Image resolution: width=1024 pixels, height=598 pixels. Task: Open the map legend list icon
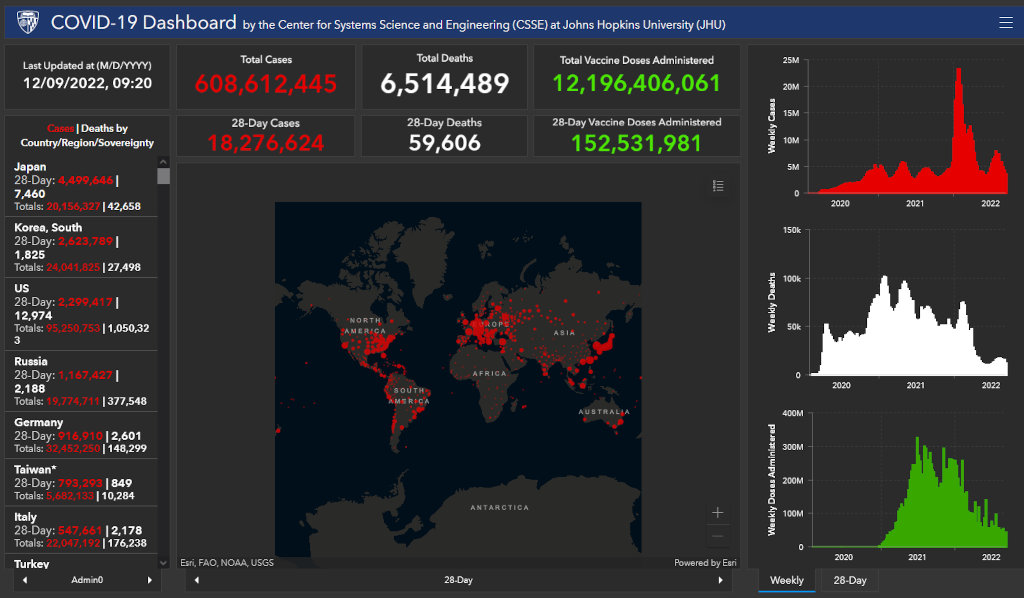(x=718, y=186)
